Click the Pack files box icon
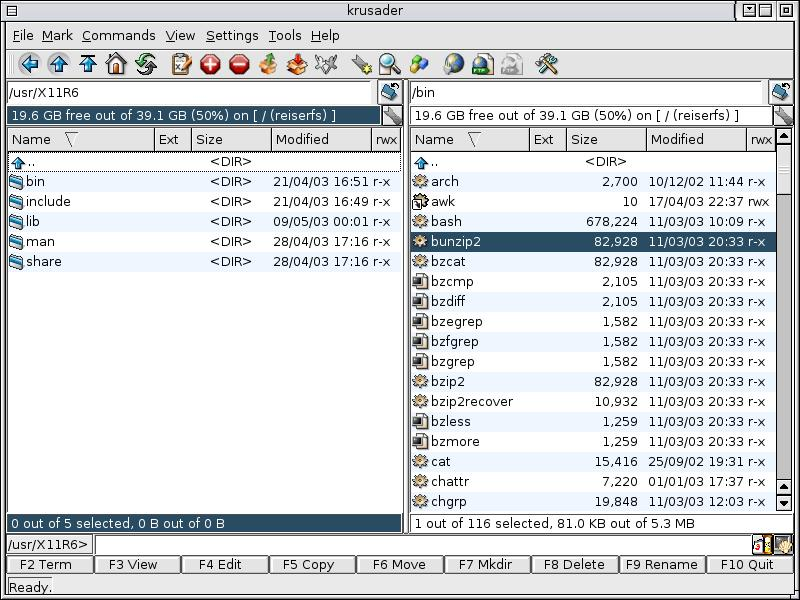The width and height of the screenshot is (800, 600). pos(268,65)
